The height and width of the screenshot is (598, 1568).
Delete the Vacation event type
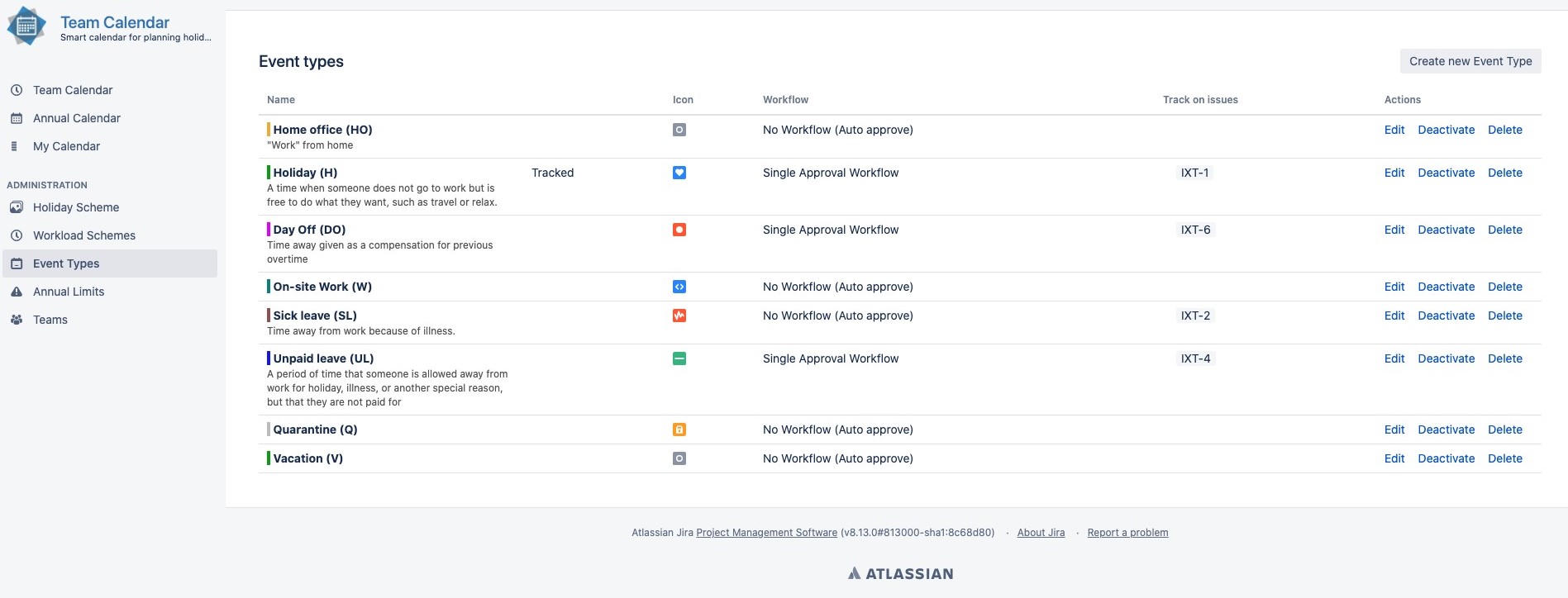pyautogui.click(x=1504, y=458)
